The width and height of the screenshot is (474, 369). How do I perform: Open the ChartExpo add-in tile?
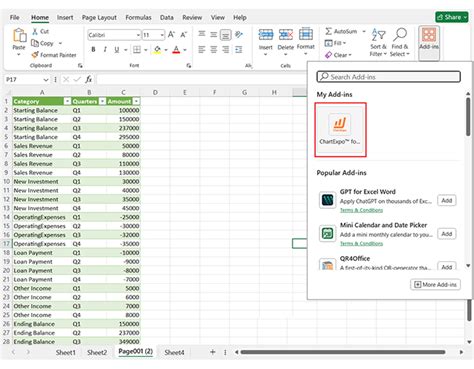click(x=340, y=130)
